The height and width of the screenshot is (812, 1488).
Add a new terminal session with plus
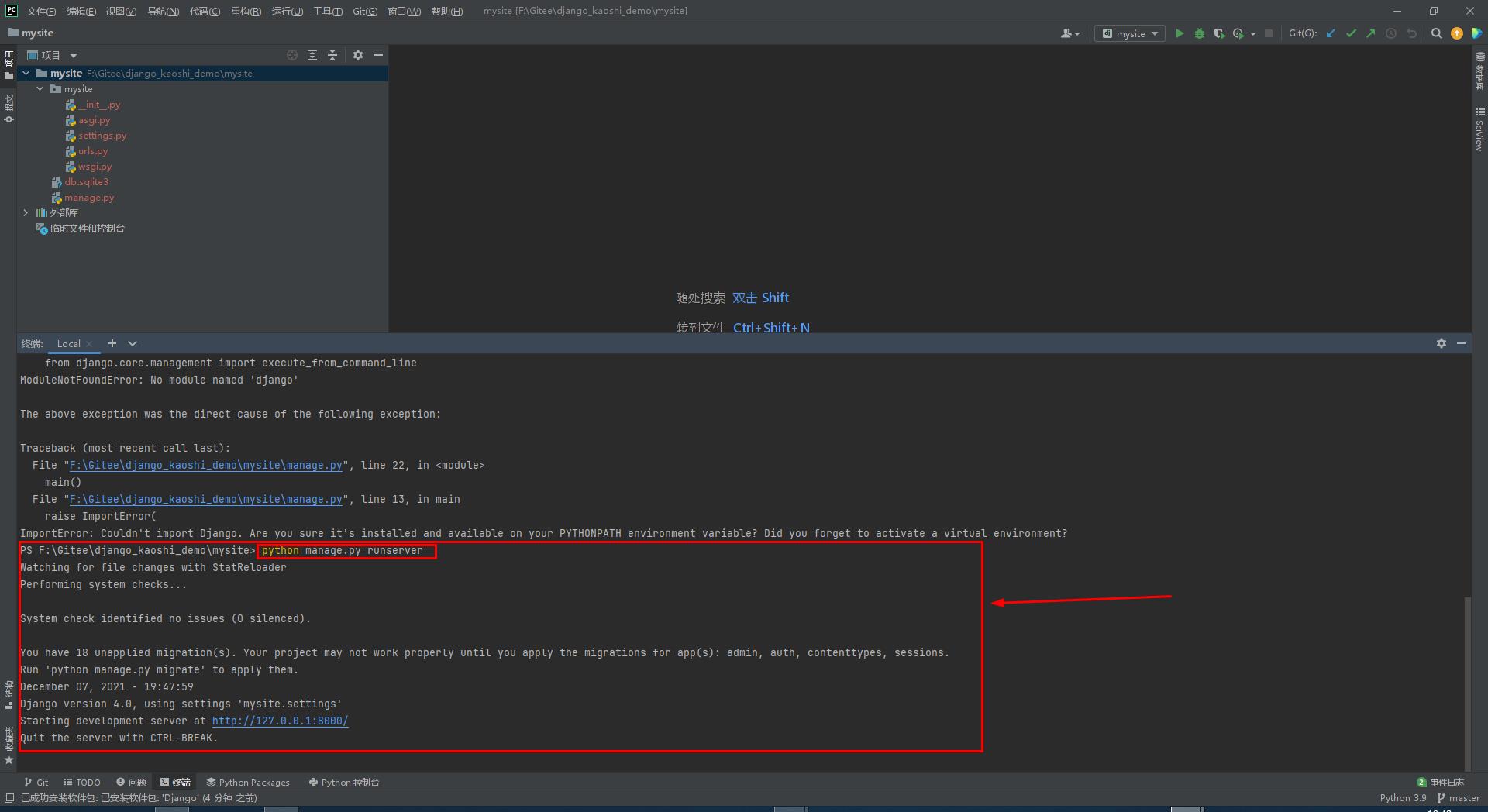[112, 343]
